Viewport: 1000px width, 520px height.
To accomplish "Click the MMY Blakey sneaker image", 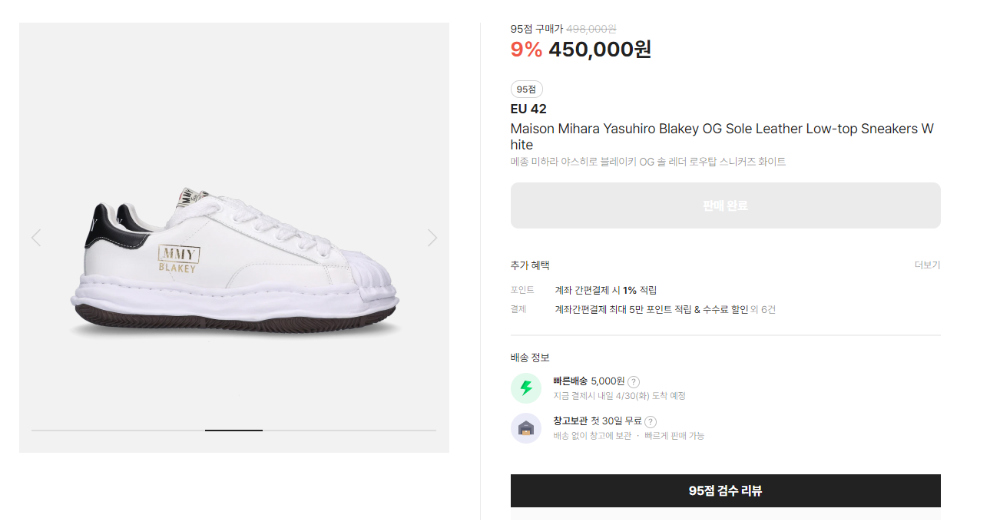I will click(x=235, y=262).
